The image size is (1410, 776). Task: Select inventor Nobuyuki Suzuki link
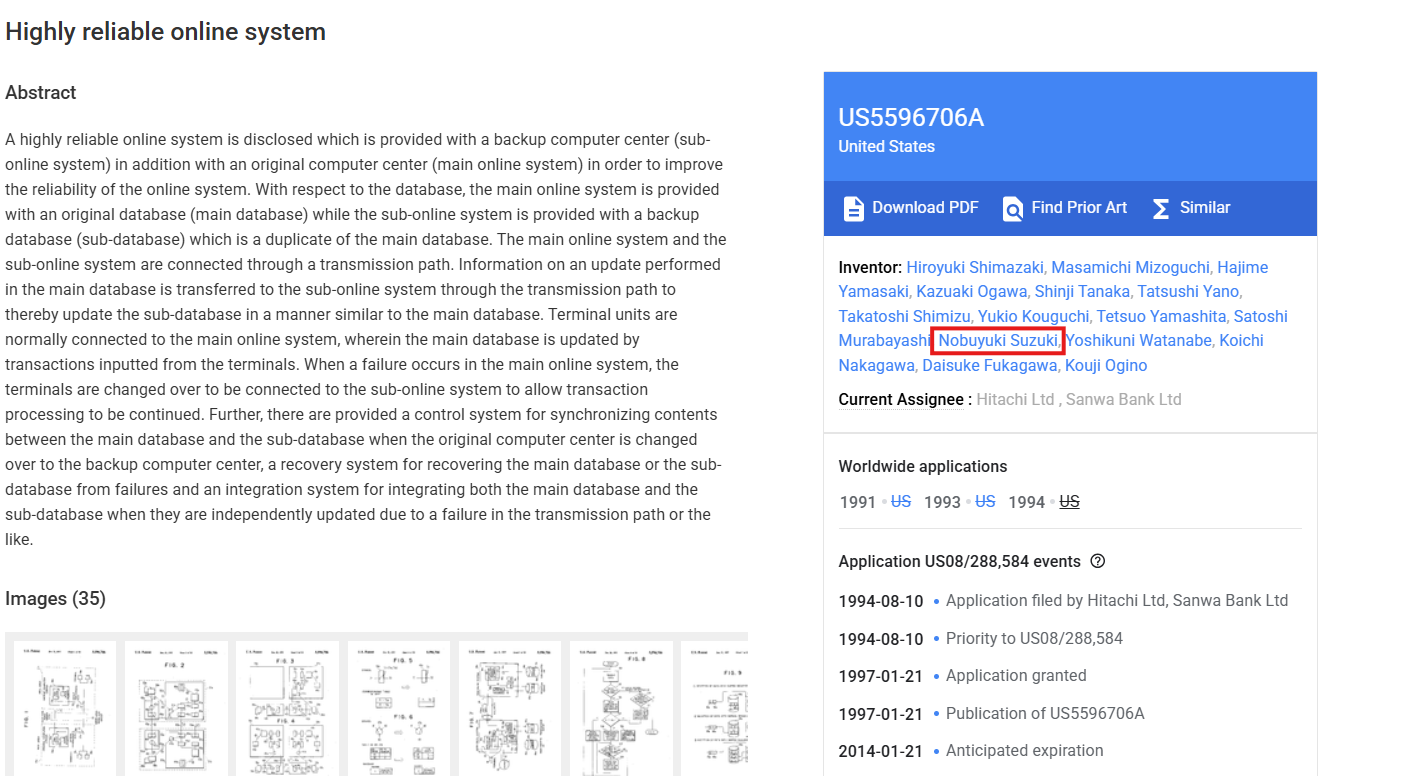tap(997, 341)
